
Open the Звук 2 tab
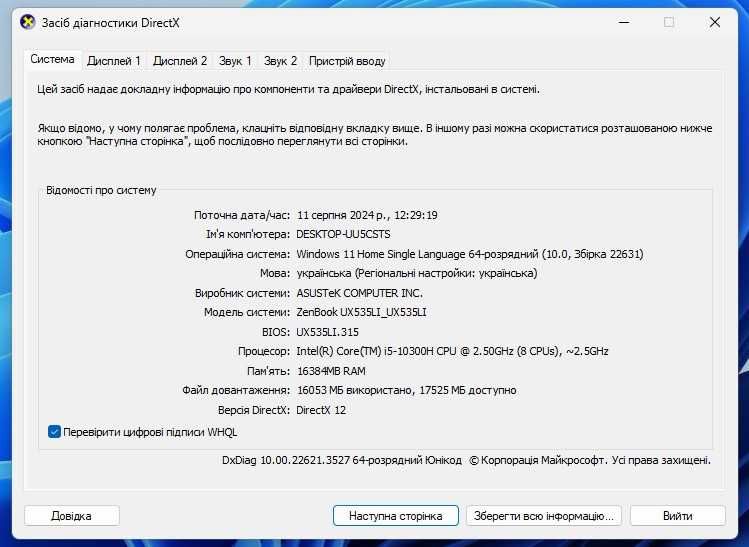[x=280, y=61]
